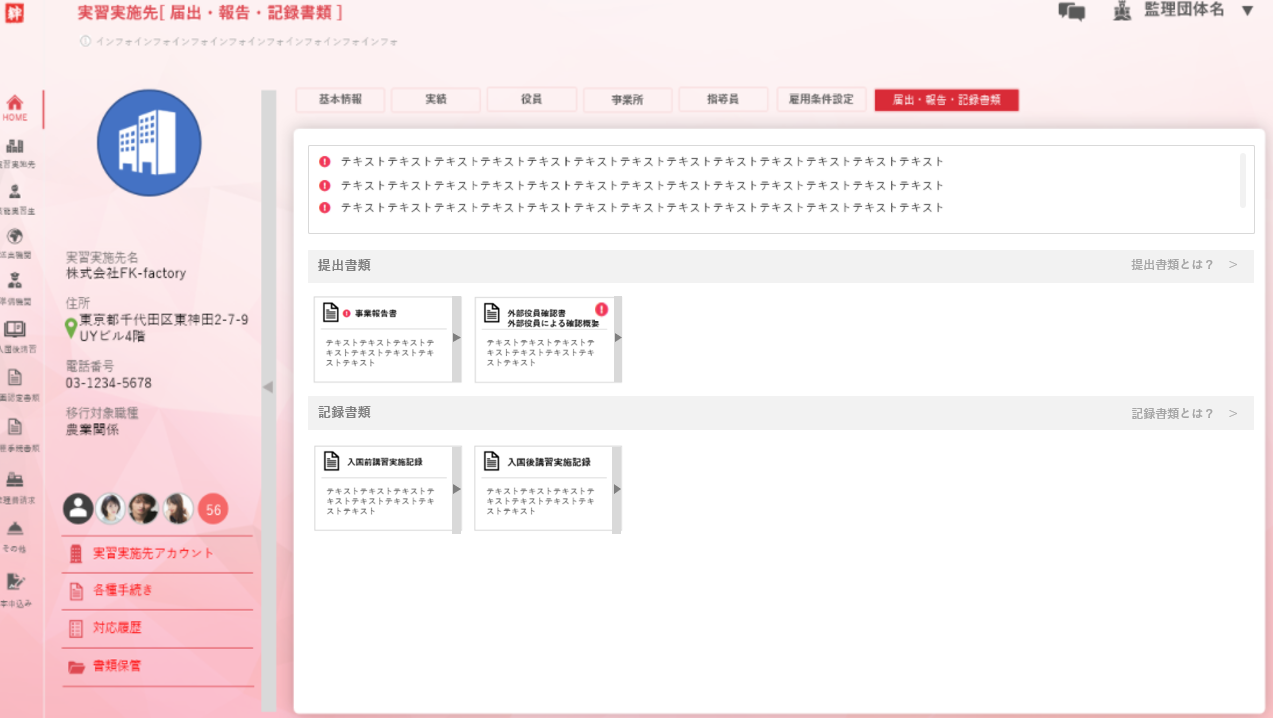Click the globe icon in left sidebar
The image size is (1273, 718).
pos(15,237)
